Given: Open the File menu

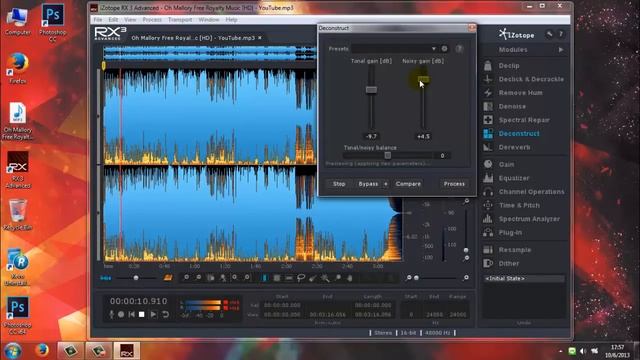Looking at the screenshot, I should click(x=98, y=20).
